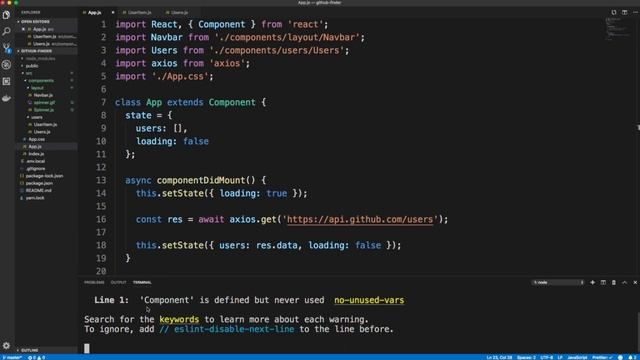Switch to the Users.js editor tab
Image resolution: width=640 pixels, height=360 pixels.
[x=179, y=13]
